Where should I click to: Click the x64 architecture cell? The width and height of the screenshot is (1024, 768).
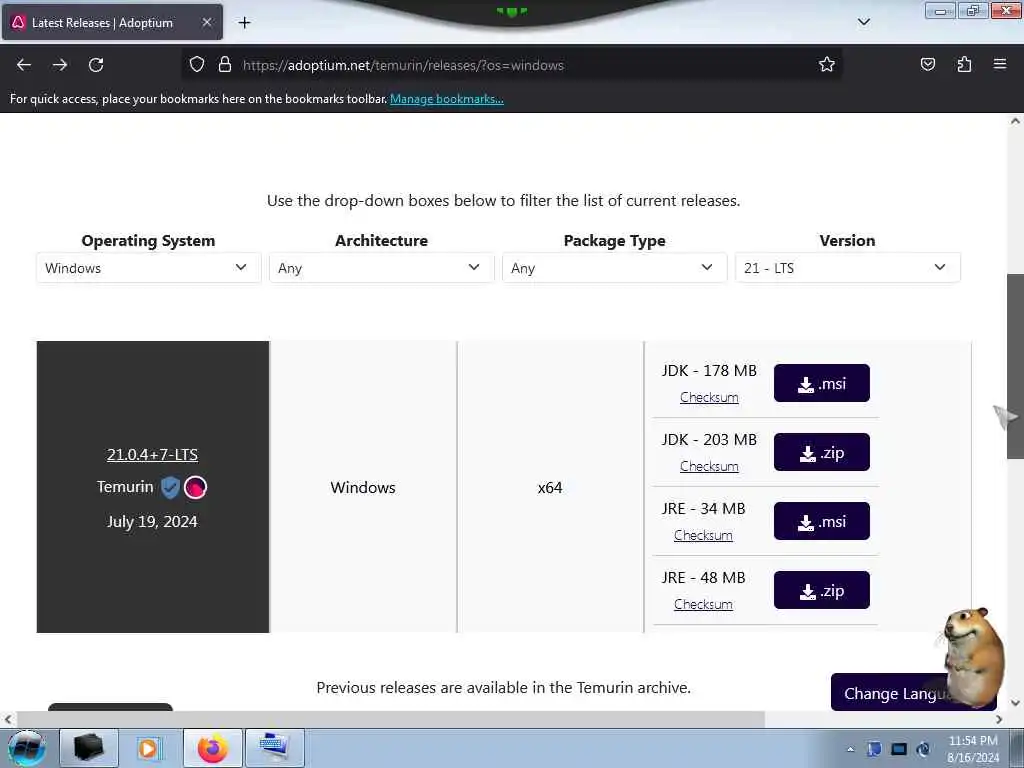[x=550, y=488]
